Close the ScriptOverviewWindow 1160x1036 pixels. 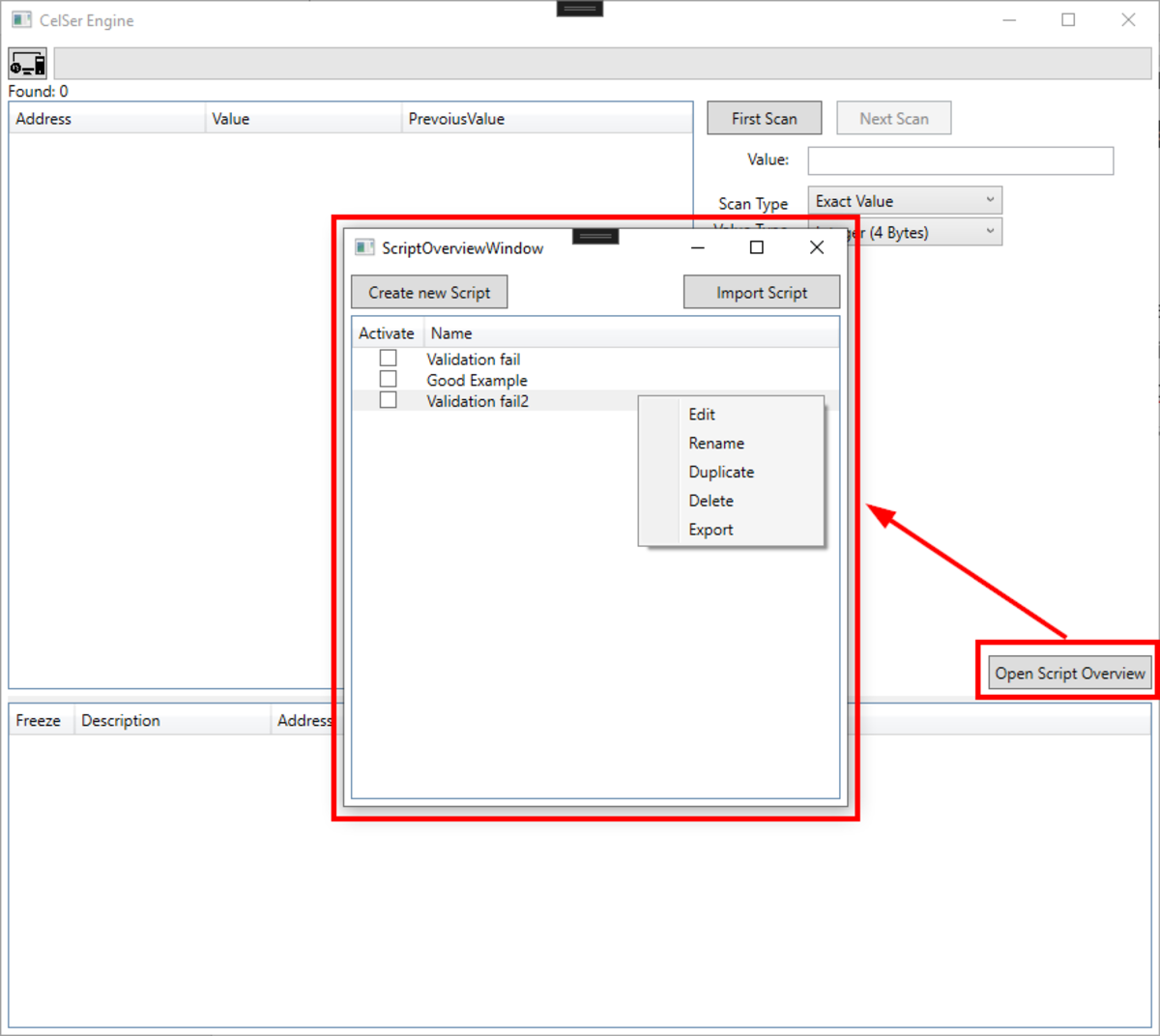point(817,247)
